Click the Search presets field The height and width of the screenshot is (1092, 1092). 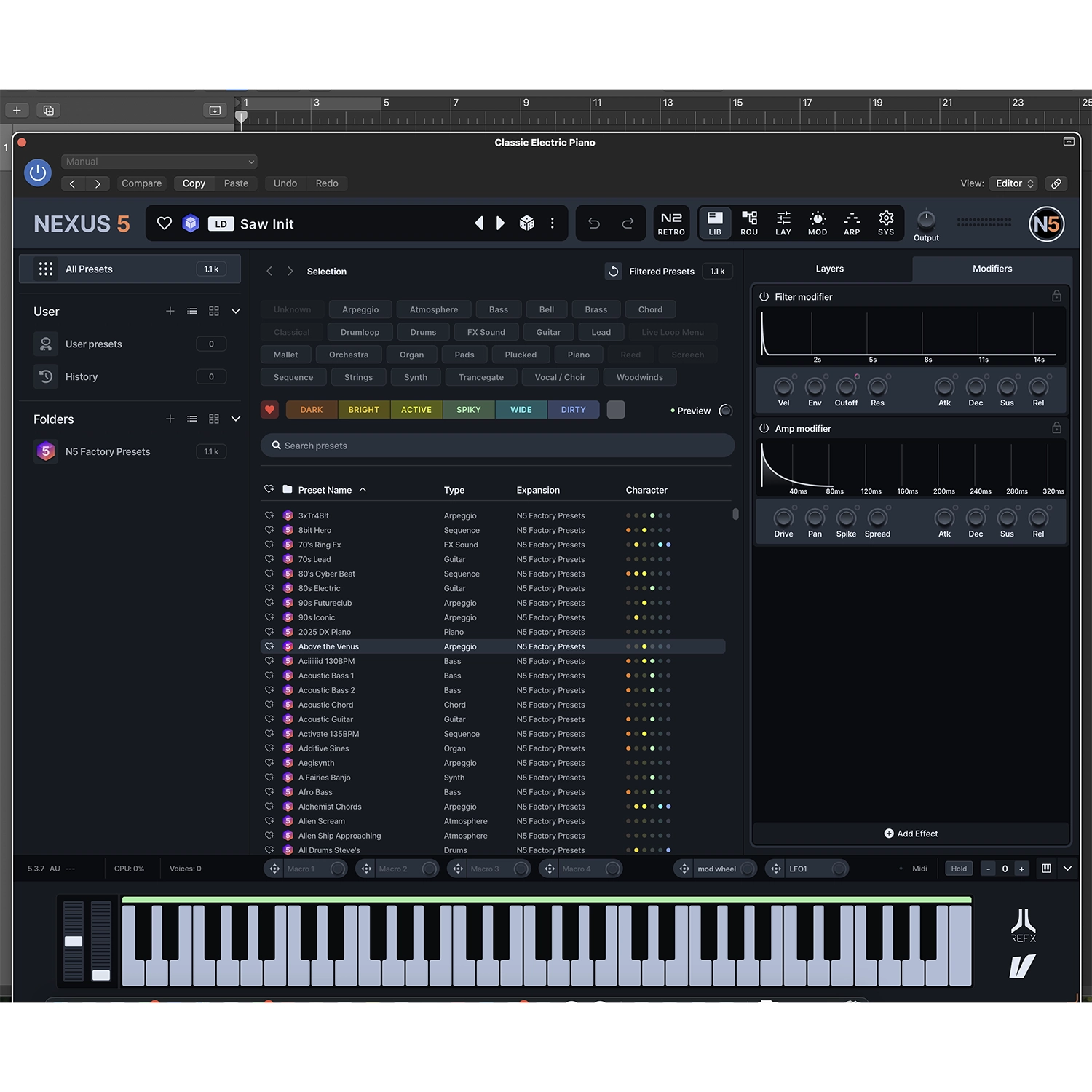497,446
